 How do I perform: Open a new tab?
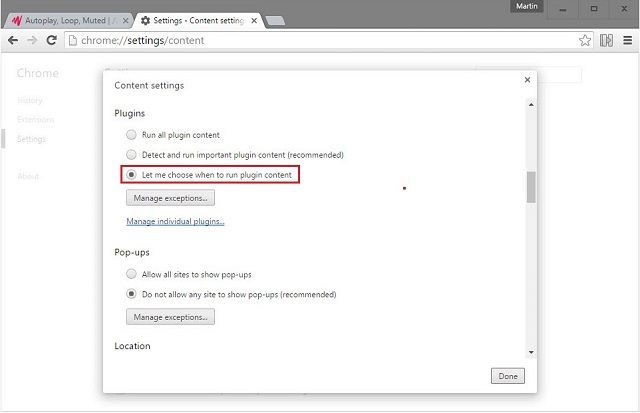[275, 21]
